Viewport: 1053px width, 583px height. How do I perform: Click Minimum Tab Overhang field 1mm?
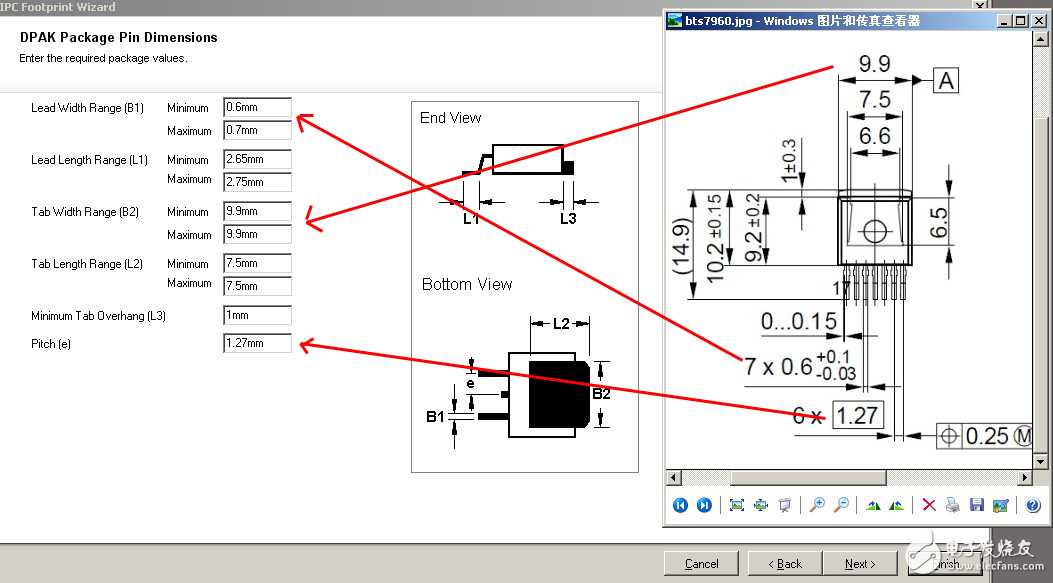(257, 315)
